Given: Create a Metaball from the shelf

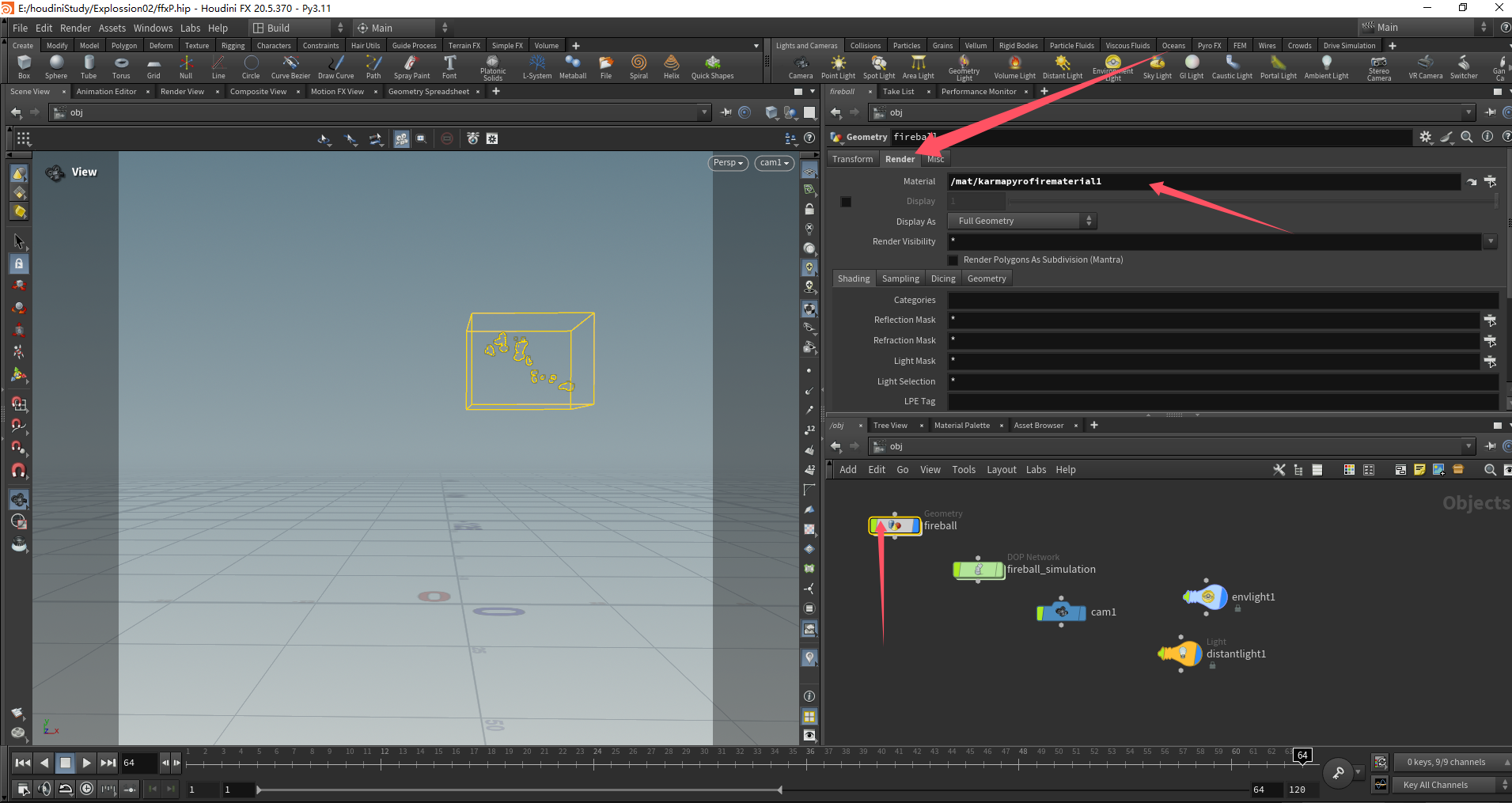Looking at the screenshot, I should (x=573, y=66).
